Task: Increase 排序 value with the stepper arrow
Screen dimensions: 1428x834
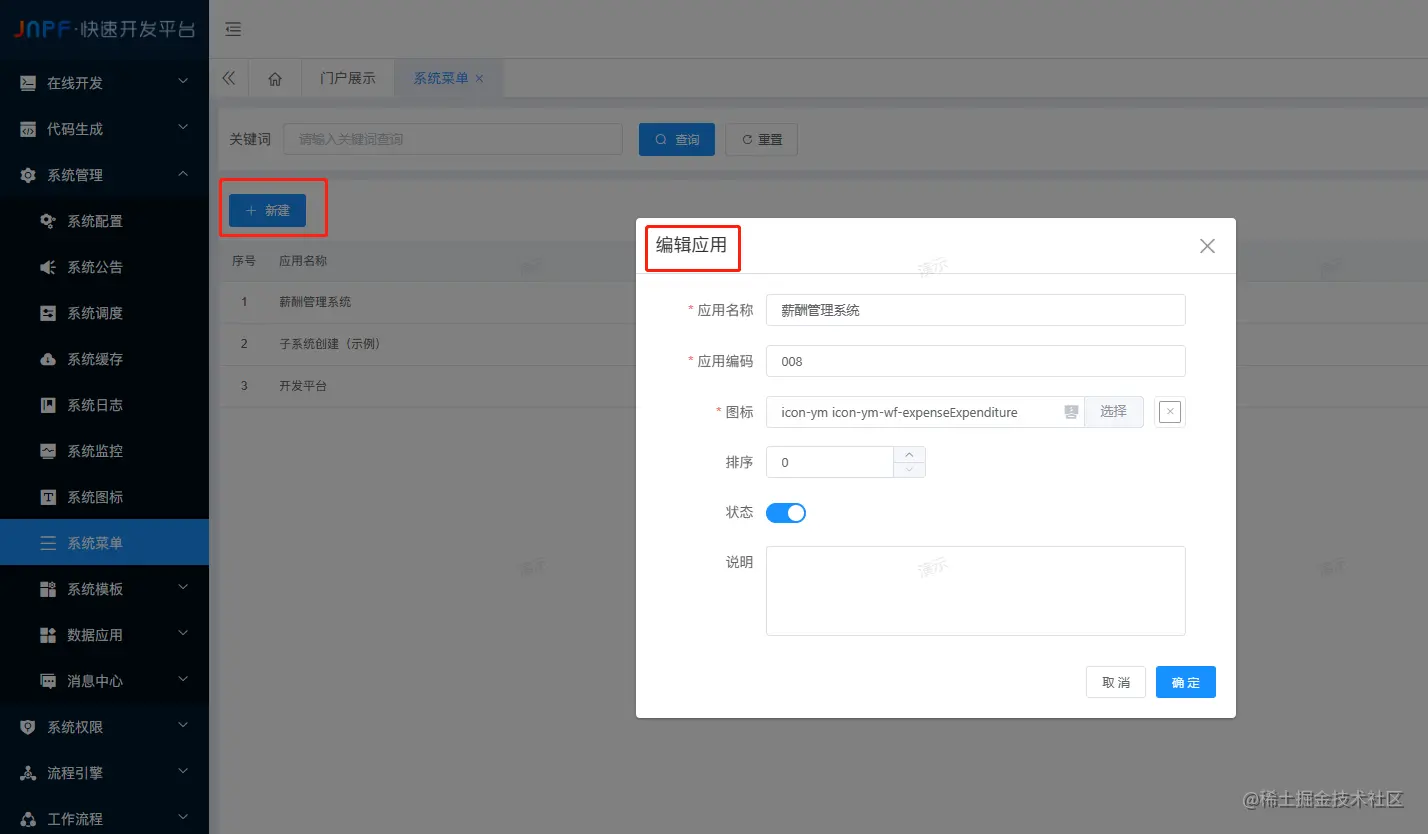Action: pyautogui.click(x=909, y=456)
